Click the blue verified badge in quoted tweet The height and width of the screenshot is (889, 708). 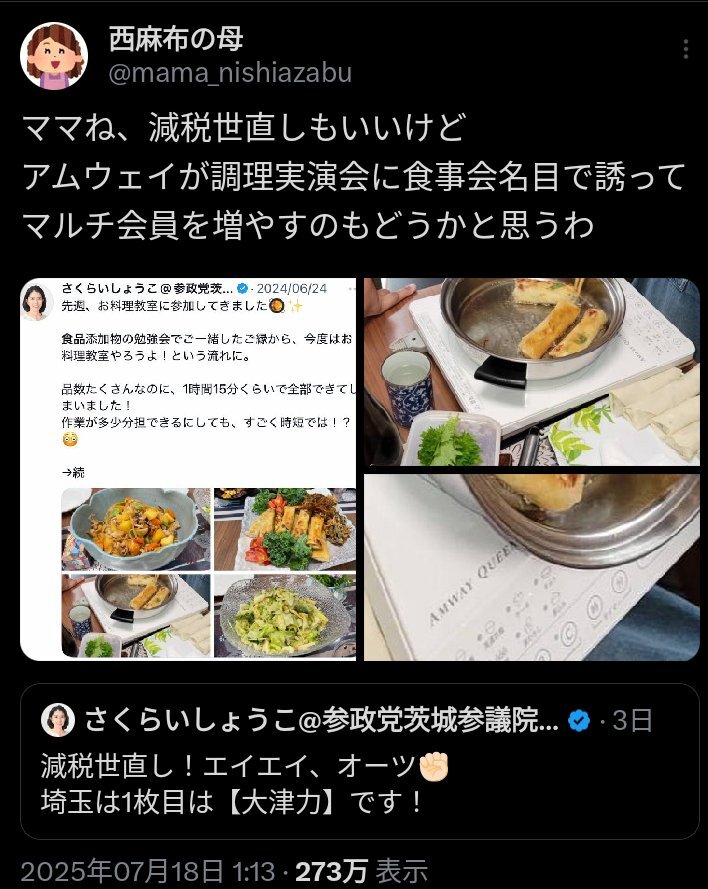tap(579, 721)
